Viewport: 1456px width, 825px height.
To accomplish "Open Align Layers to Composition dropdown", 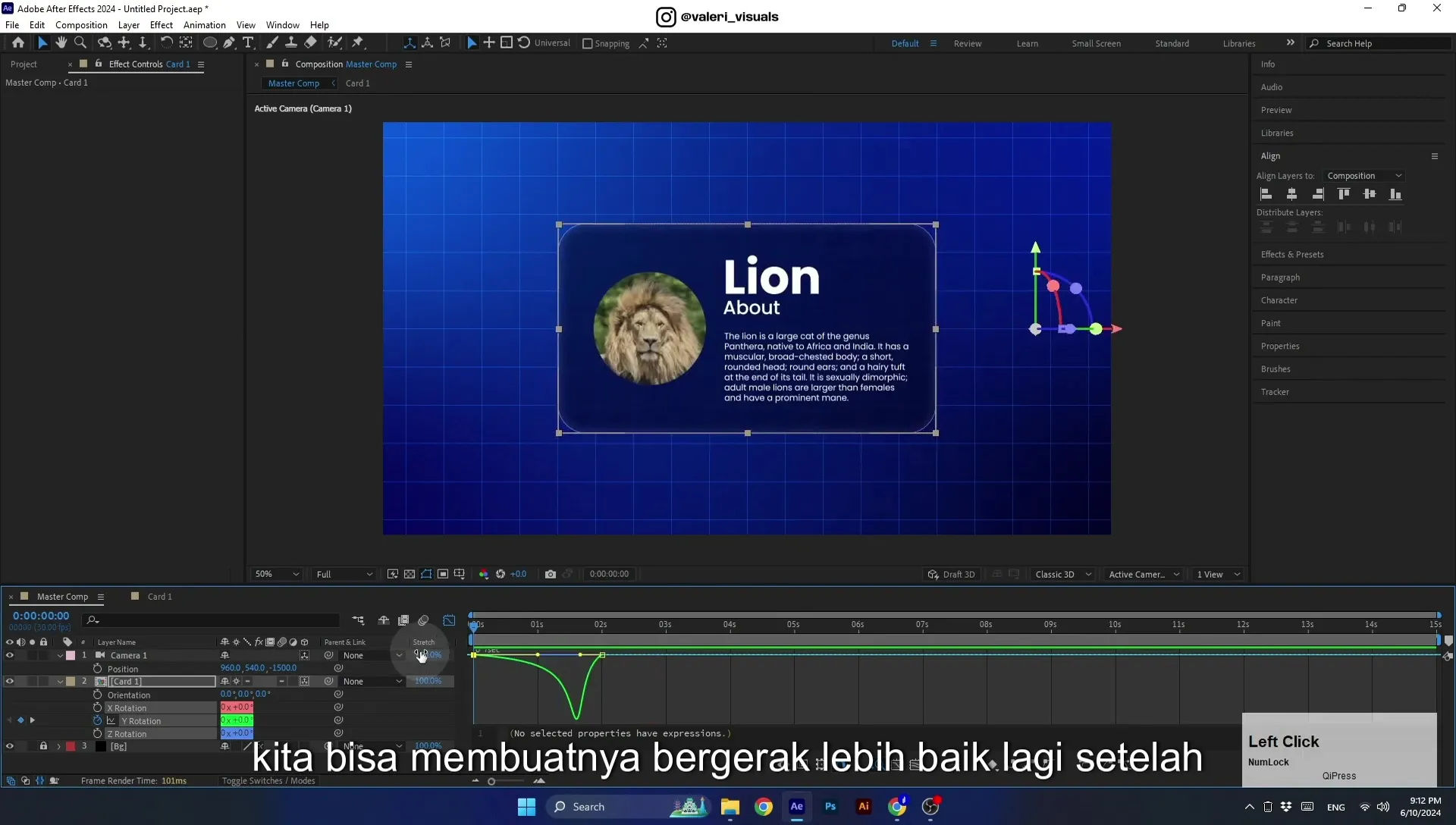I will coord(1363,176).
